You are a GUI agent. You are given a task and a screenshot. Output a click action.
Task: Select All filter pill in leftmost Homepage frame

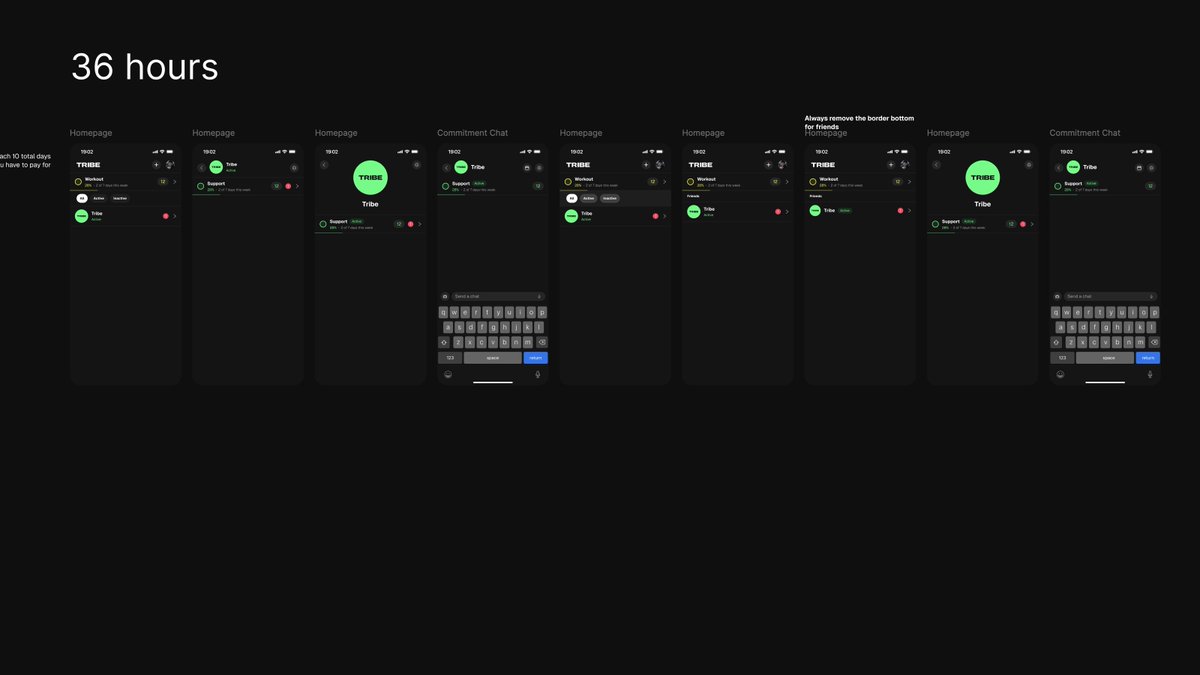coord(82,199)
